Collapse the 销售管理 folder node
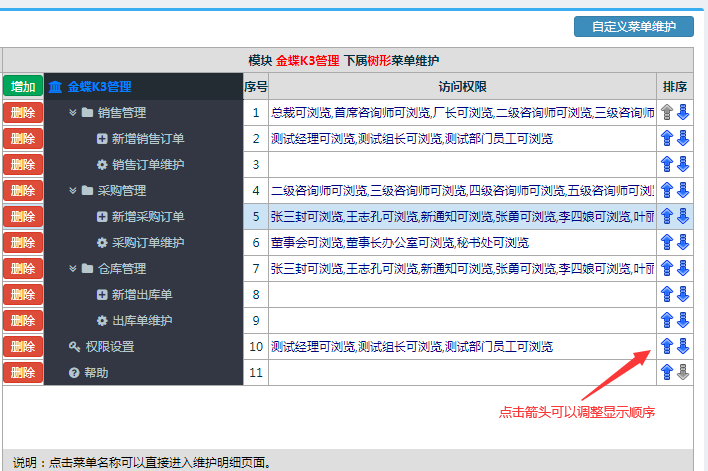This screenshot has width=708, height=471. [x=73, y=112]
